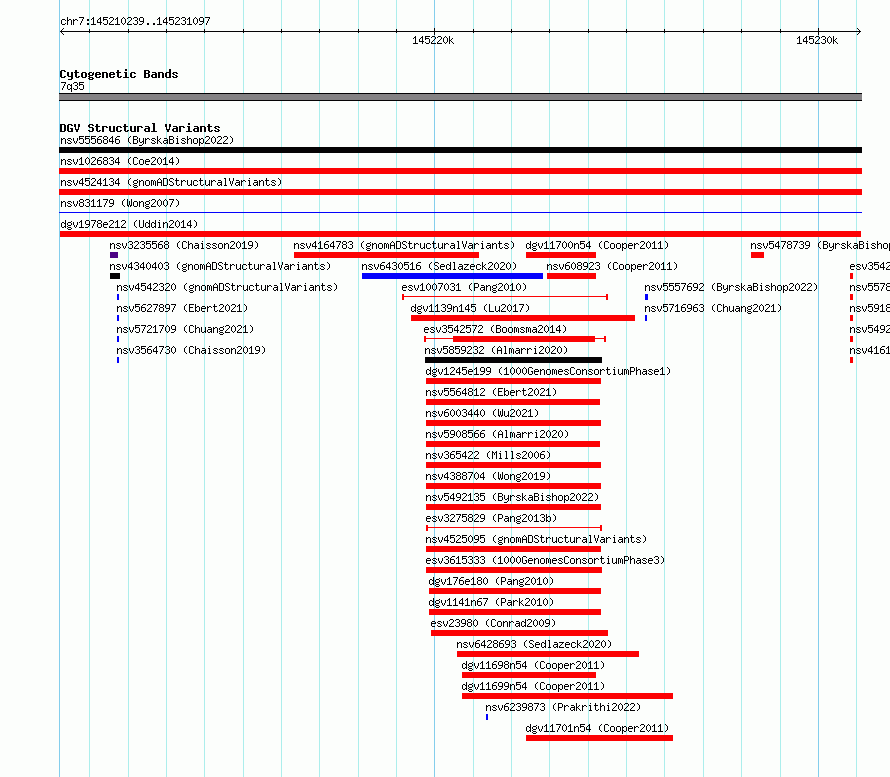The width and height of the screenshot is (890, 777).
Task: Click the nsv5556846 (ByrskaBishop2022) variant label
Action: coord(147,140)
